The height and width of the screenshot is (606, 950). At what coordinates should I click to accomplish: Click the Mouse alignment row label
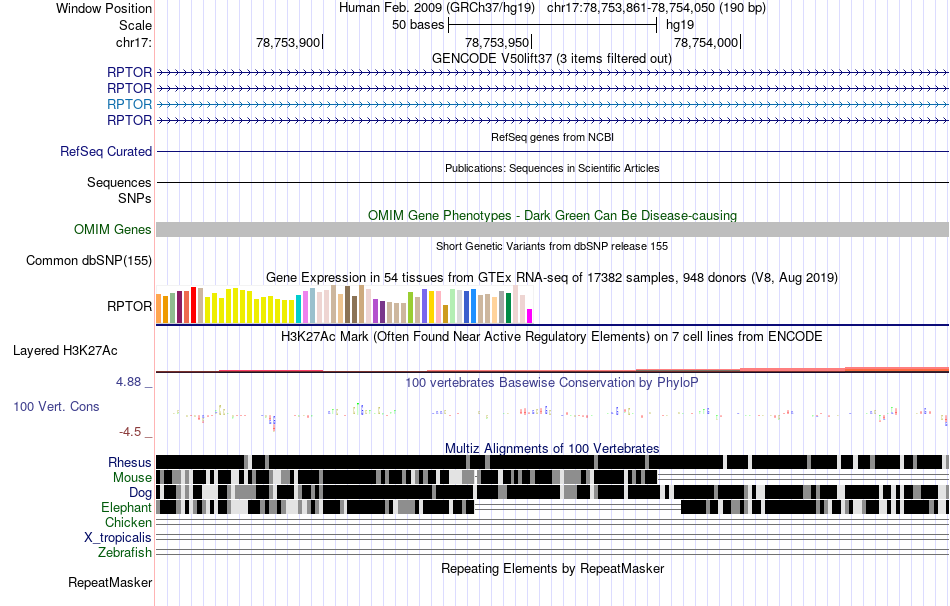[132, 478]
